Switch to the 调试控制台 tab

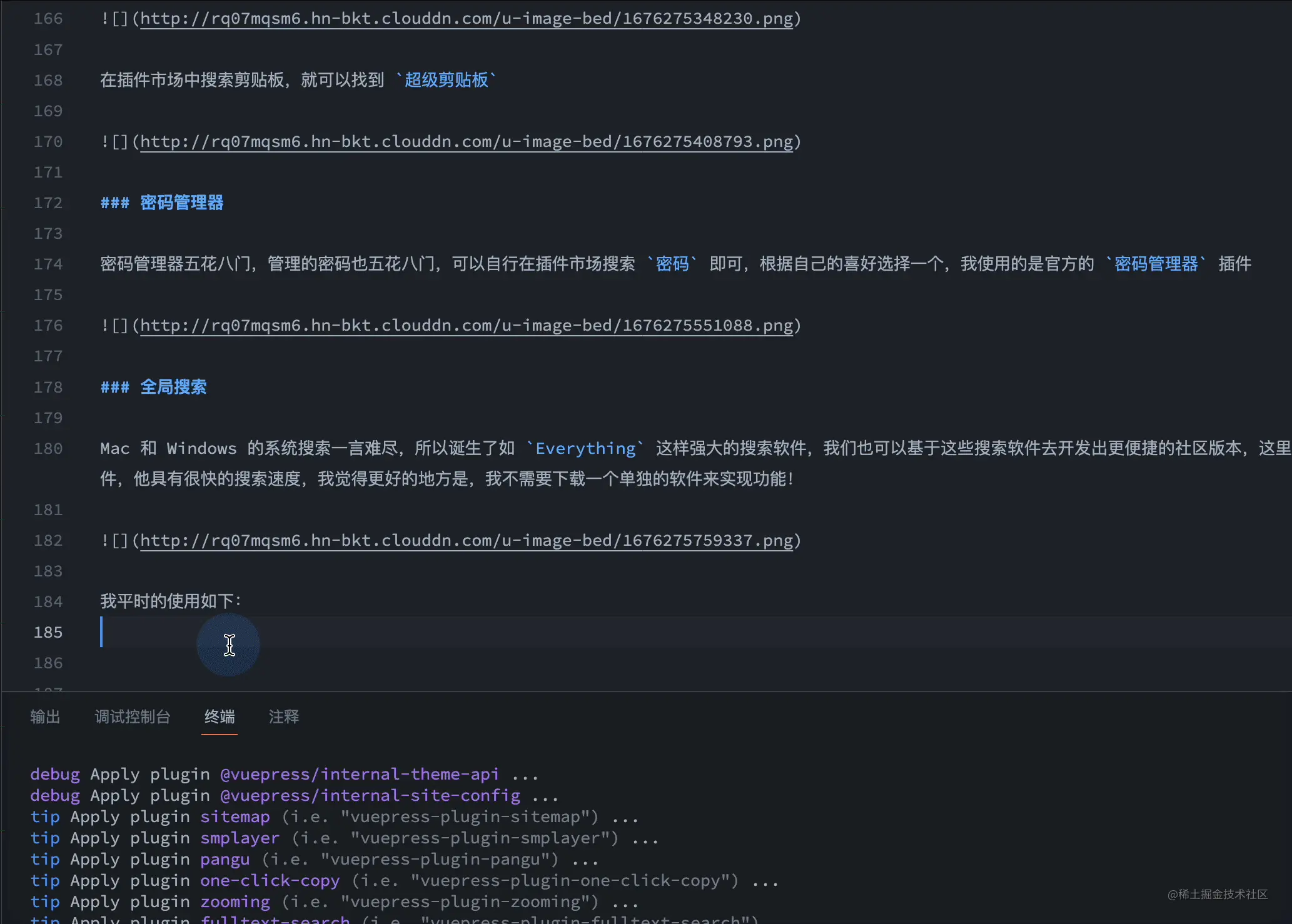(133, 716)
